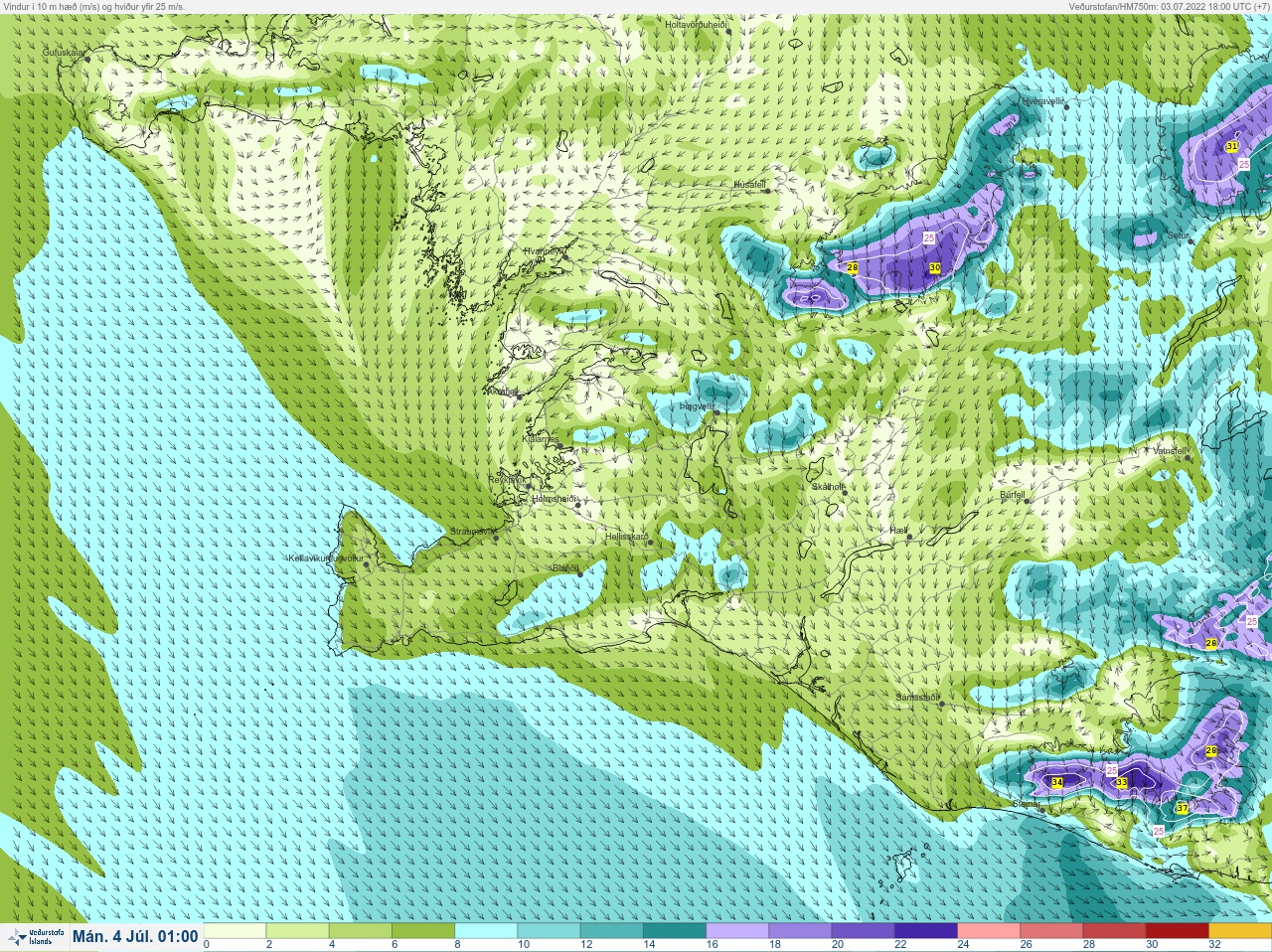Viewport: 1272px width, 952px height.
Task: Click the 24–26 m/s pink legend swatch
Action: click(x=989, y=932)
